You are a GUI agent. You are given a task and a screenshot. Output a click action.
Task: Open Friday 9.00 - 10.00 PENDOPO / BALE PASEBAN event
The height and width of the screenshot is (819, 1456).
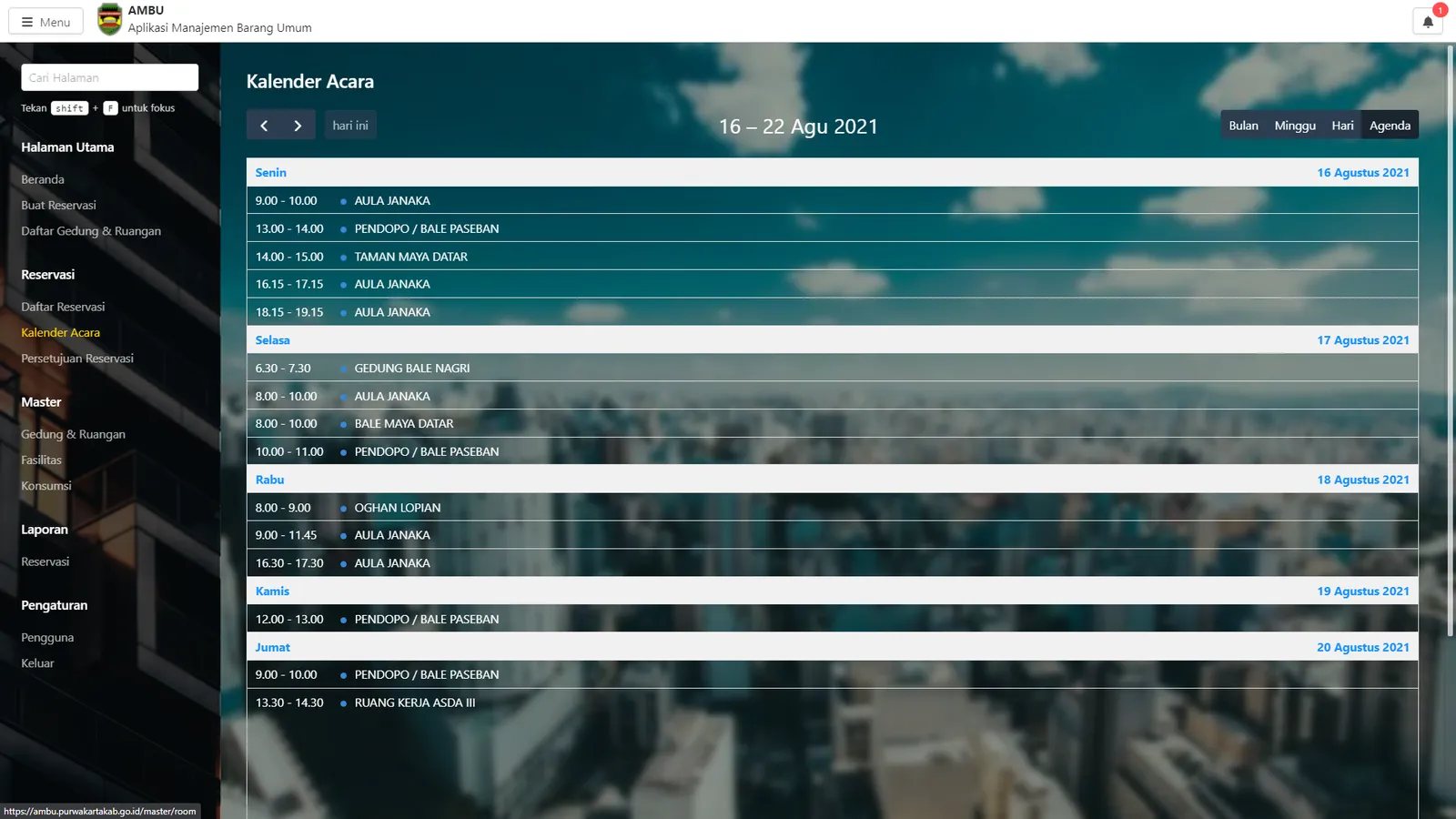[832, 674]
